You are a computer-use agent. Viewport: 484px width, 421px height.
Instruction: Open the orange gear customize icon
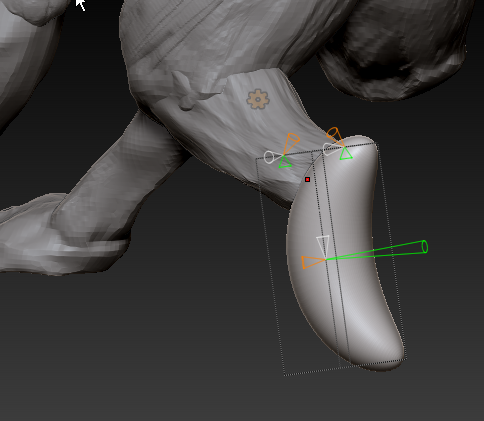[x=258, y=99]
